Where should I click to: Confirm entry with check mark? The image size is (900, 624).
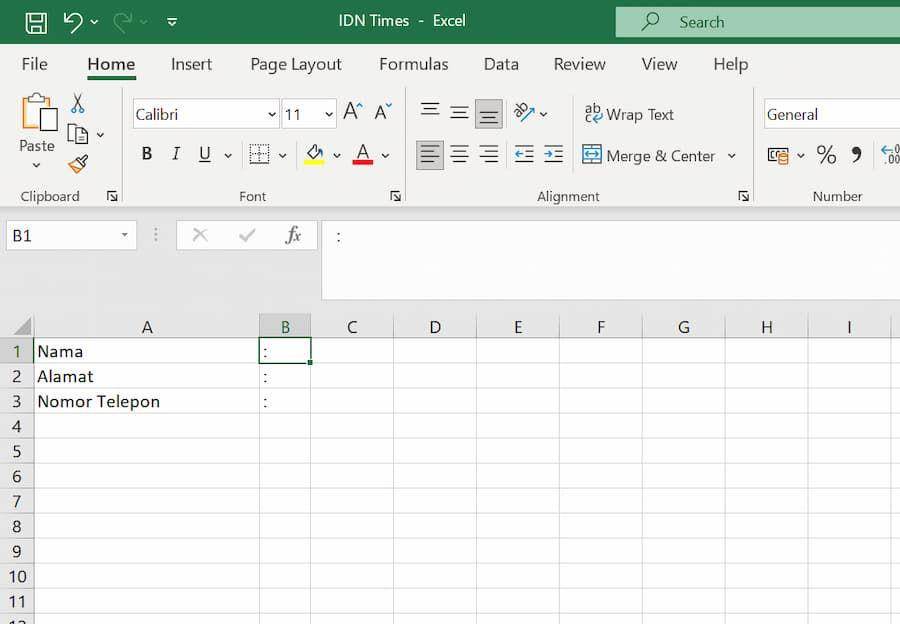247,235
